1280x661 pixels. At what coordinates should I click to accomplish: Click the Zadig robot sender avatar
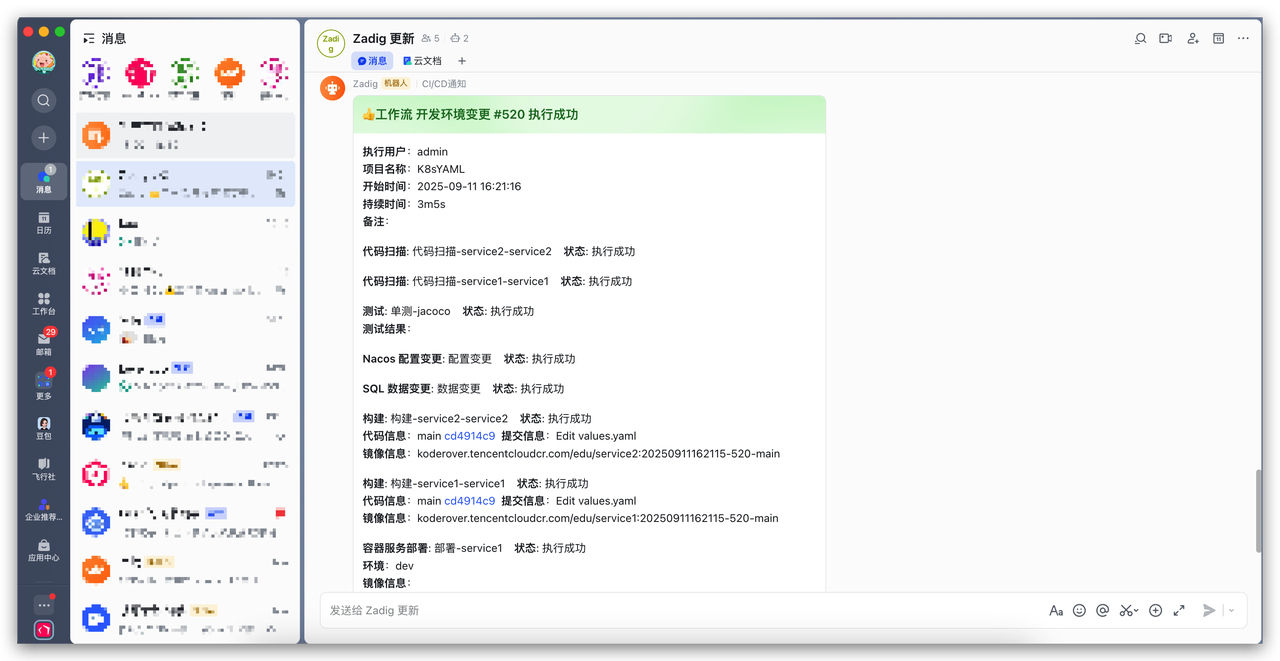tap(333, 88)
